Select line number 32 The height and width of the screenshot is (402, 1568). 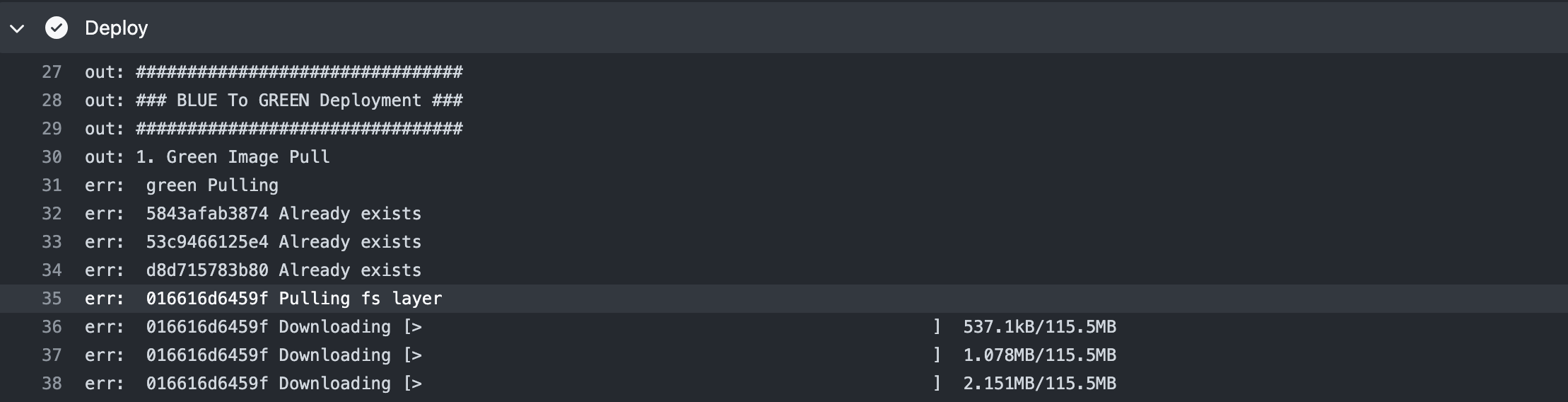tap(52, 214)
